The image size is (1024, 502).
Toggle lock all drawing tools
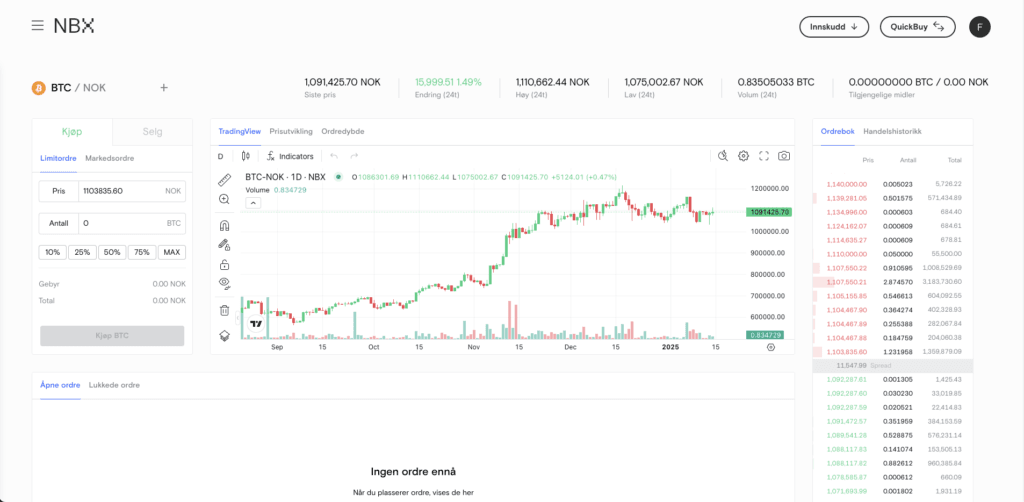pyautogui.click(x=224, y=265)
